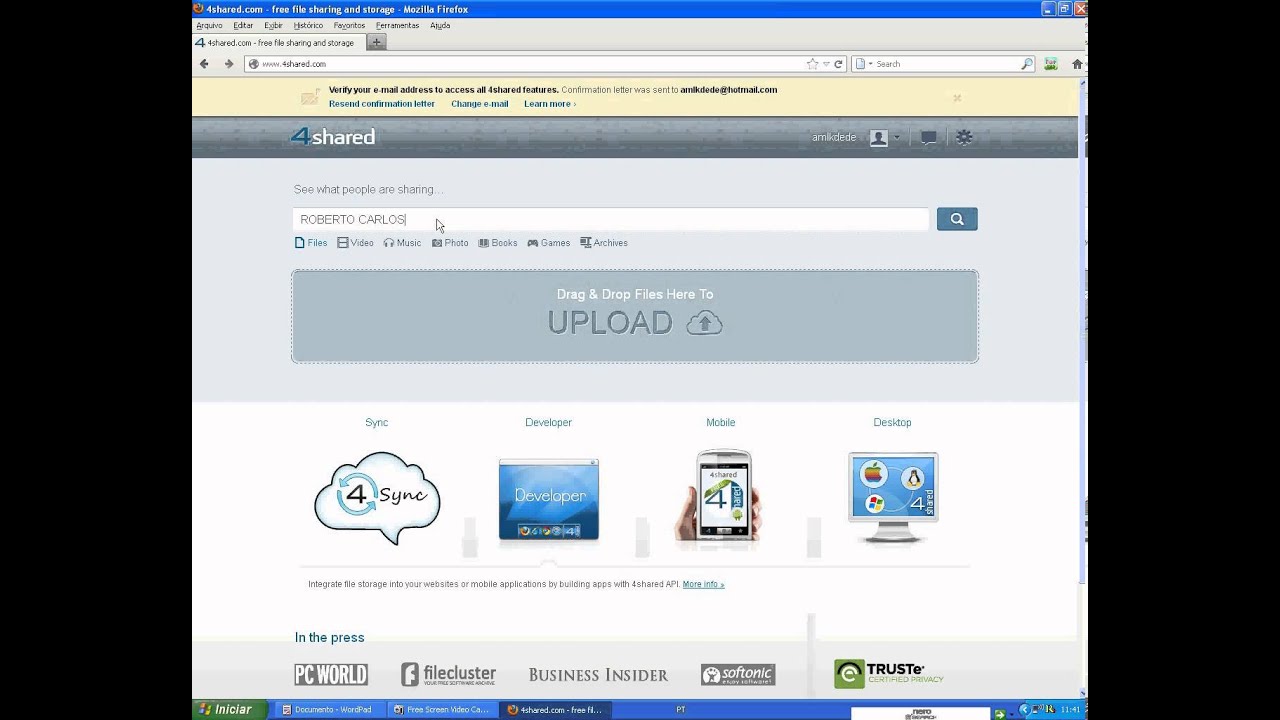The height and width of the screenshot is (720, 1280).
Task: Click the Desktop monitor image
Action: click(893, 497)
